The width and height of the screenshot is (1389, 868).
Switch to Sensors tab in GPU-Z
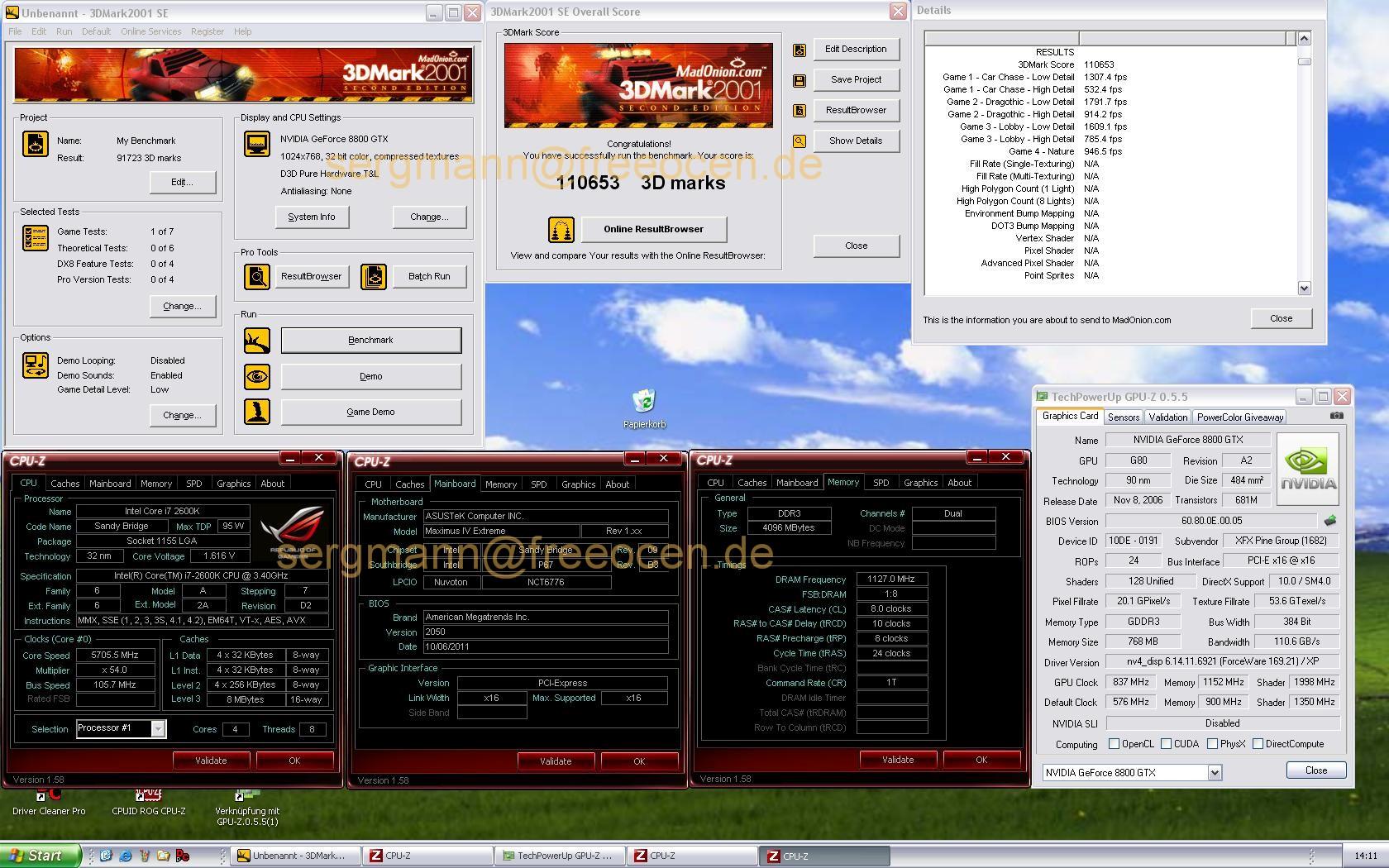click(x=1124, y=417)
